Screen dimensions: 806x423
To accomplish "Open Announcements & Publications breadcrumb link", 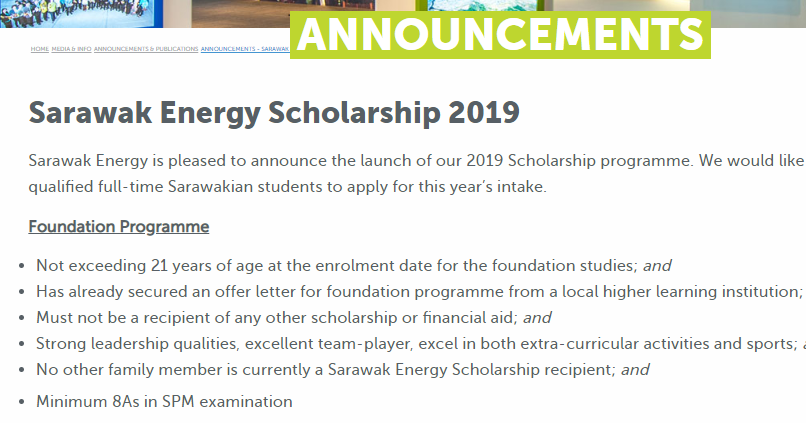I will pos(146,49).
